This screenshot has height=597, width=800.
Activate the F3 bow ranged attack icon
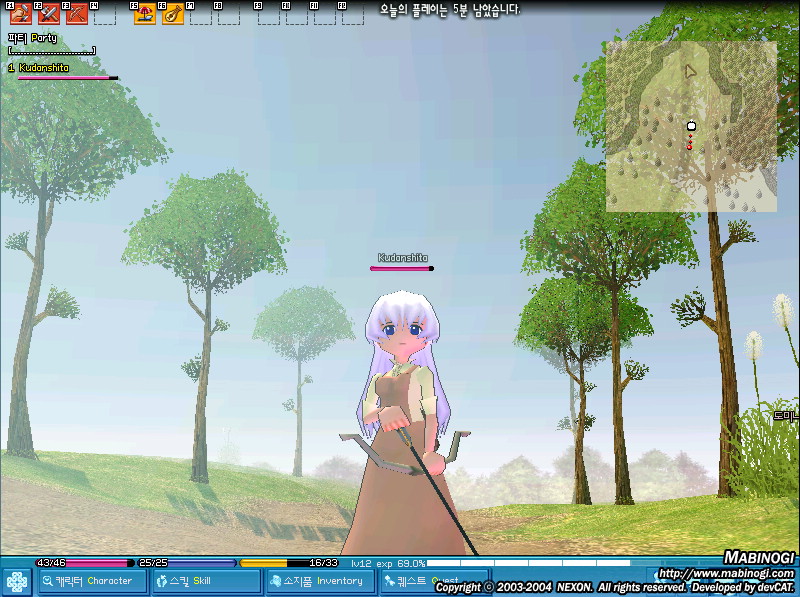(x=77, y=14)
